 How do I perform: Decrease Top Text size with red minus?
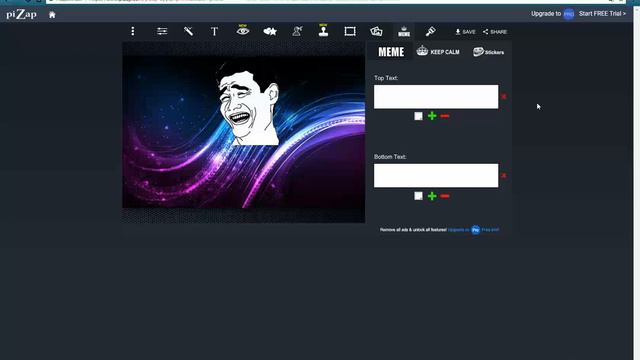445,116
